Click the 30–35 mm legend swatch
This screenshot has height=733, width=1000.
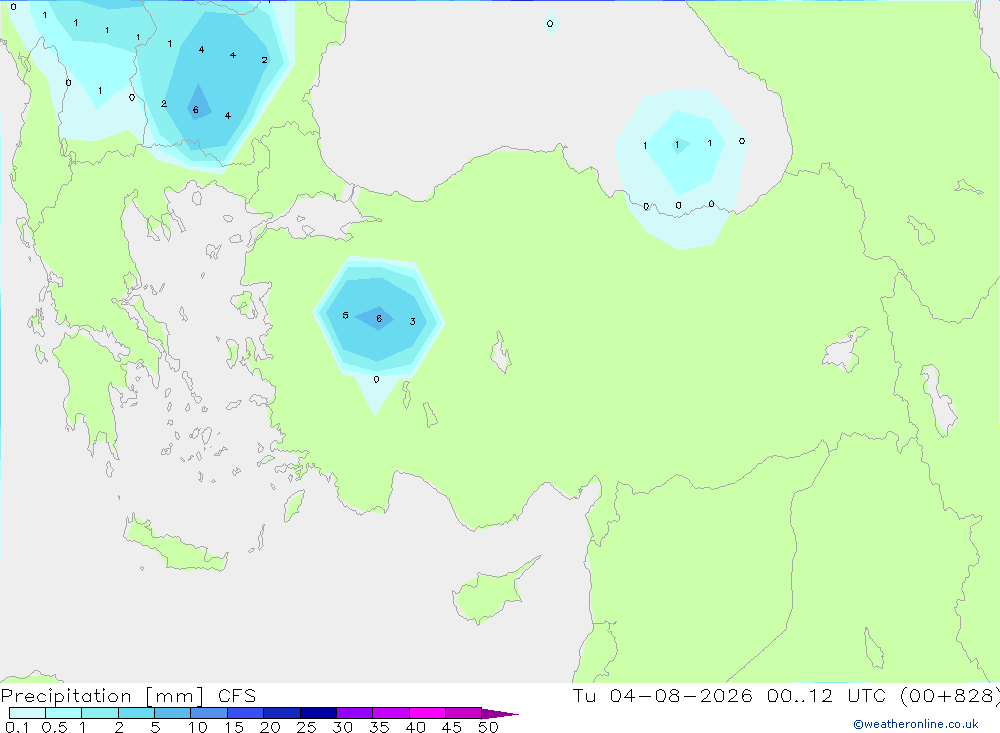coord(354,713)
